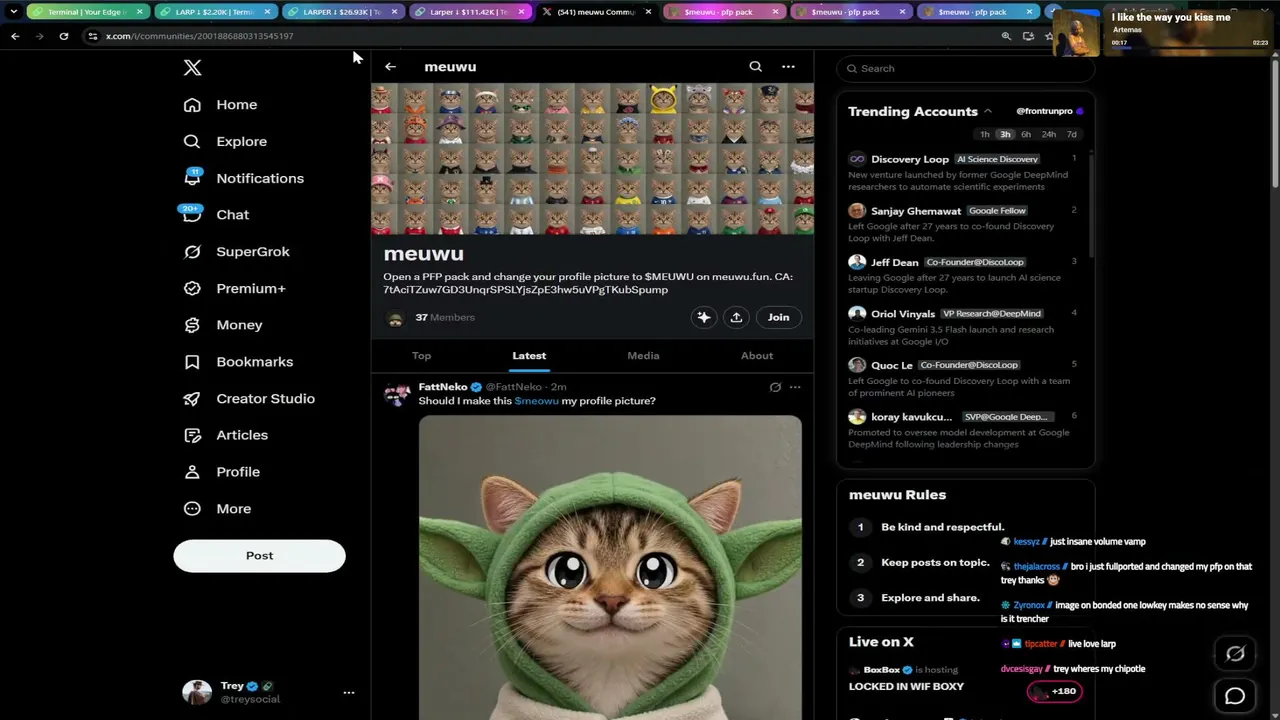This screenshot has height=720, width=1280.
Task: Open Notifications bell in the sidebar
Action: pos(243,178)
